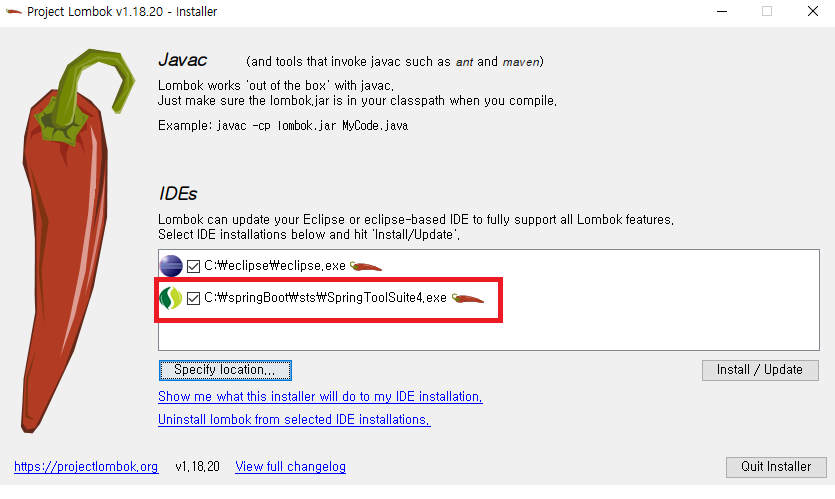835x499 pixels.
Task: Click the green Spring Tool Suite leaf icon
Action: pos(171,298)
